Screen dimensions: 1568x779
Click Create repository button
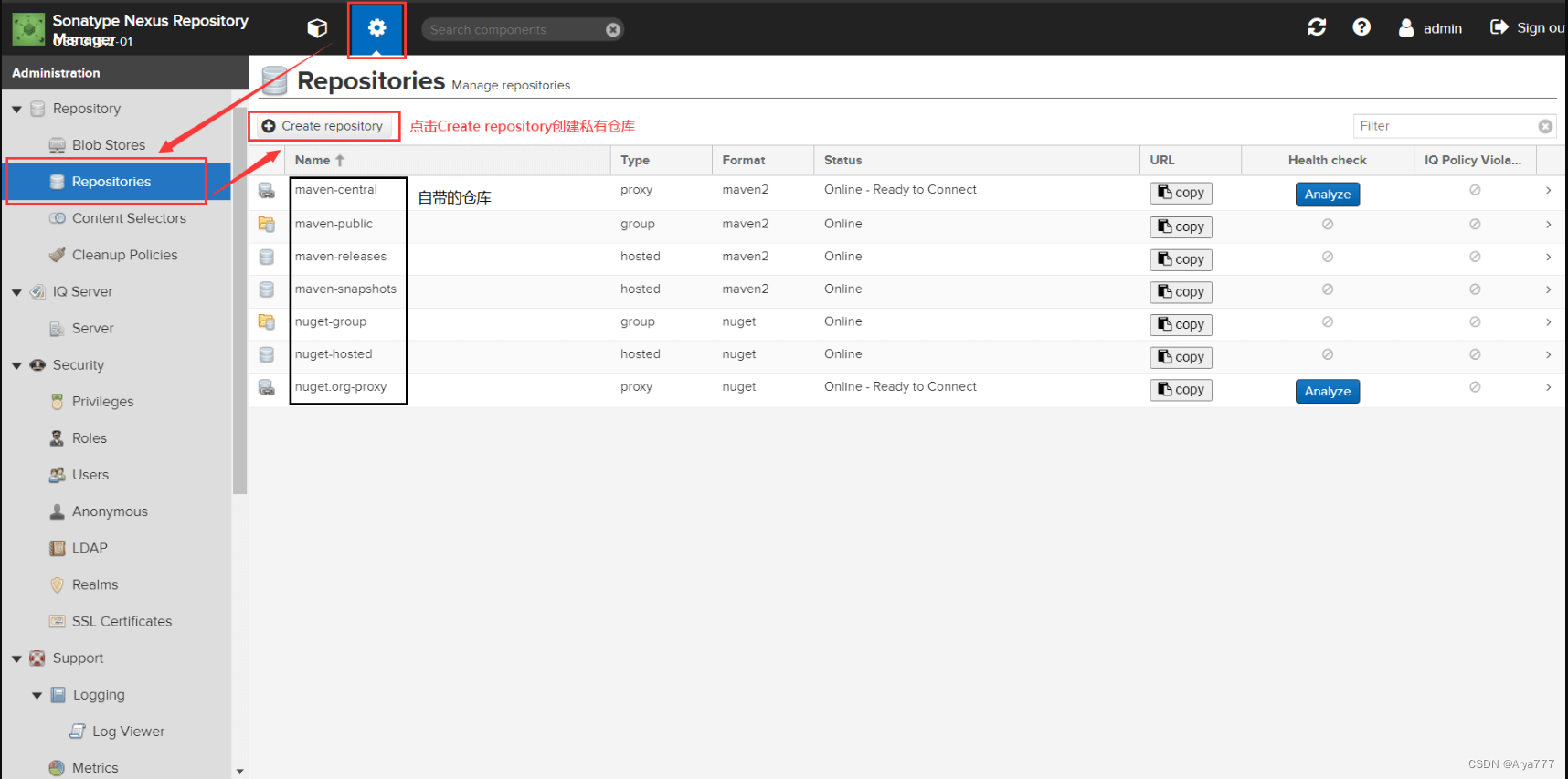coord(323,126)
